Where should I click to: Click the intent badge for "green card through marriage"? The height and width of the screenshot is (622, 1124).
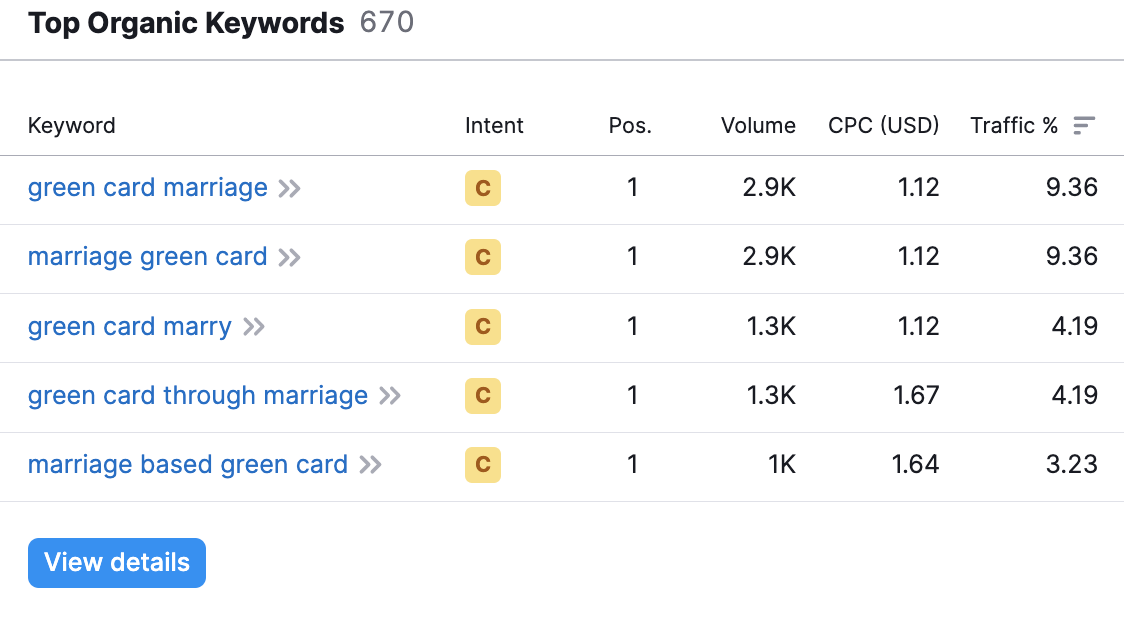pos(483,395)
